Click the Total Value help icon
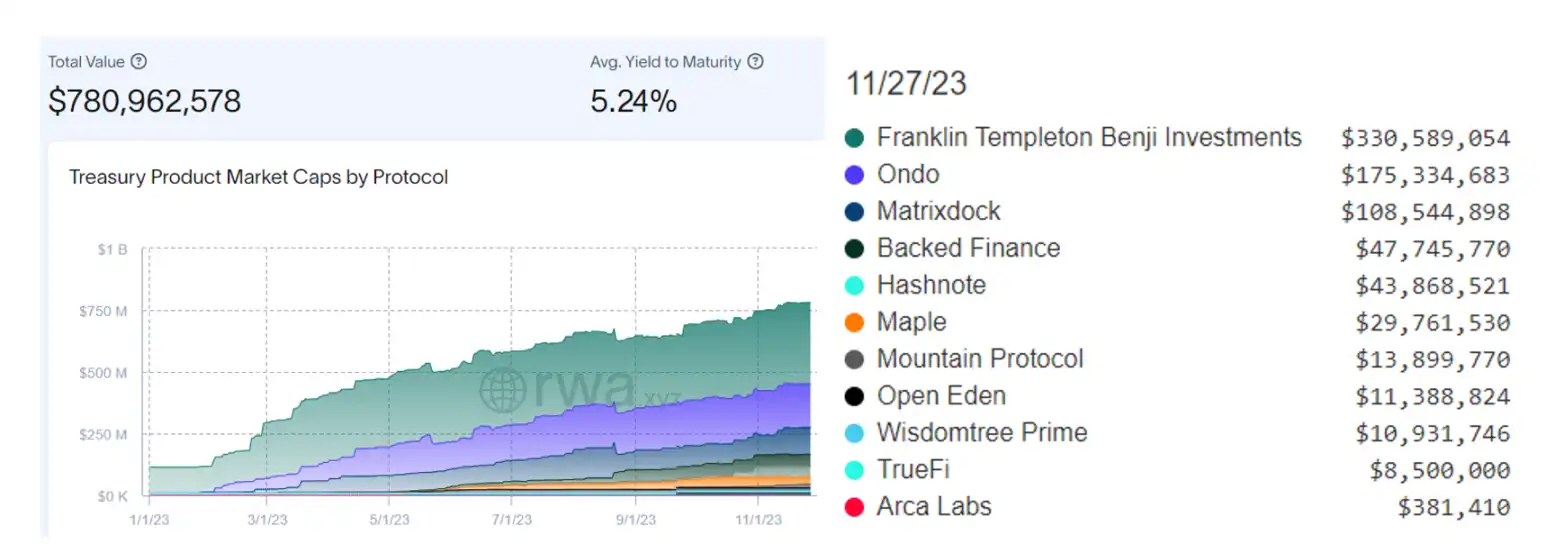The image size is (1546, 553). [x=139, y=62]
